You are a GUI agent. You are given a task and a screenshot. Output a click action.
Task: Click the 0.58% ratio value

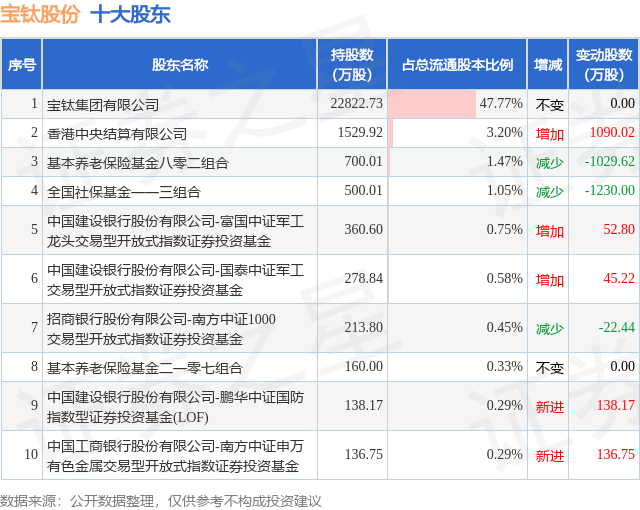[x=504, y=278]
